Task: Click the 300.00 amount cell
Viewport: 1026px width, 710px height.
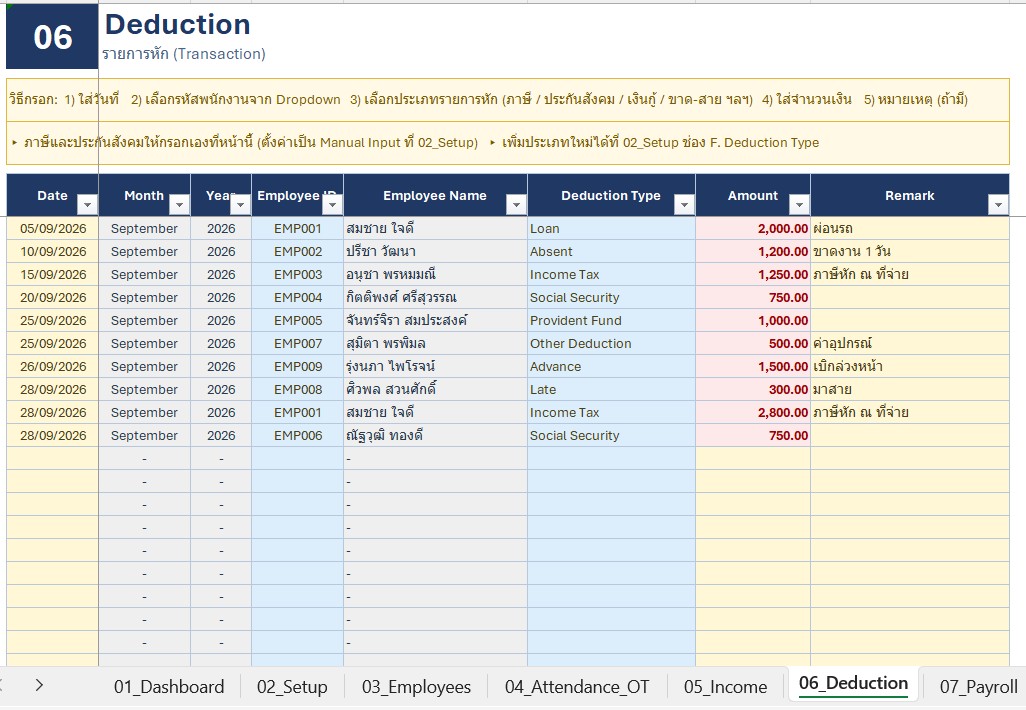Action: (753, 389)
